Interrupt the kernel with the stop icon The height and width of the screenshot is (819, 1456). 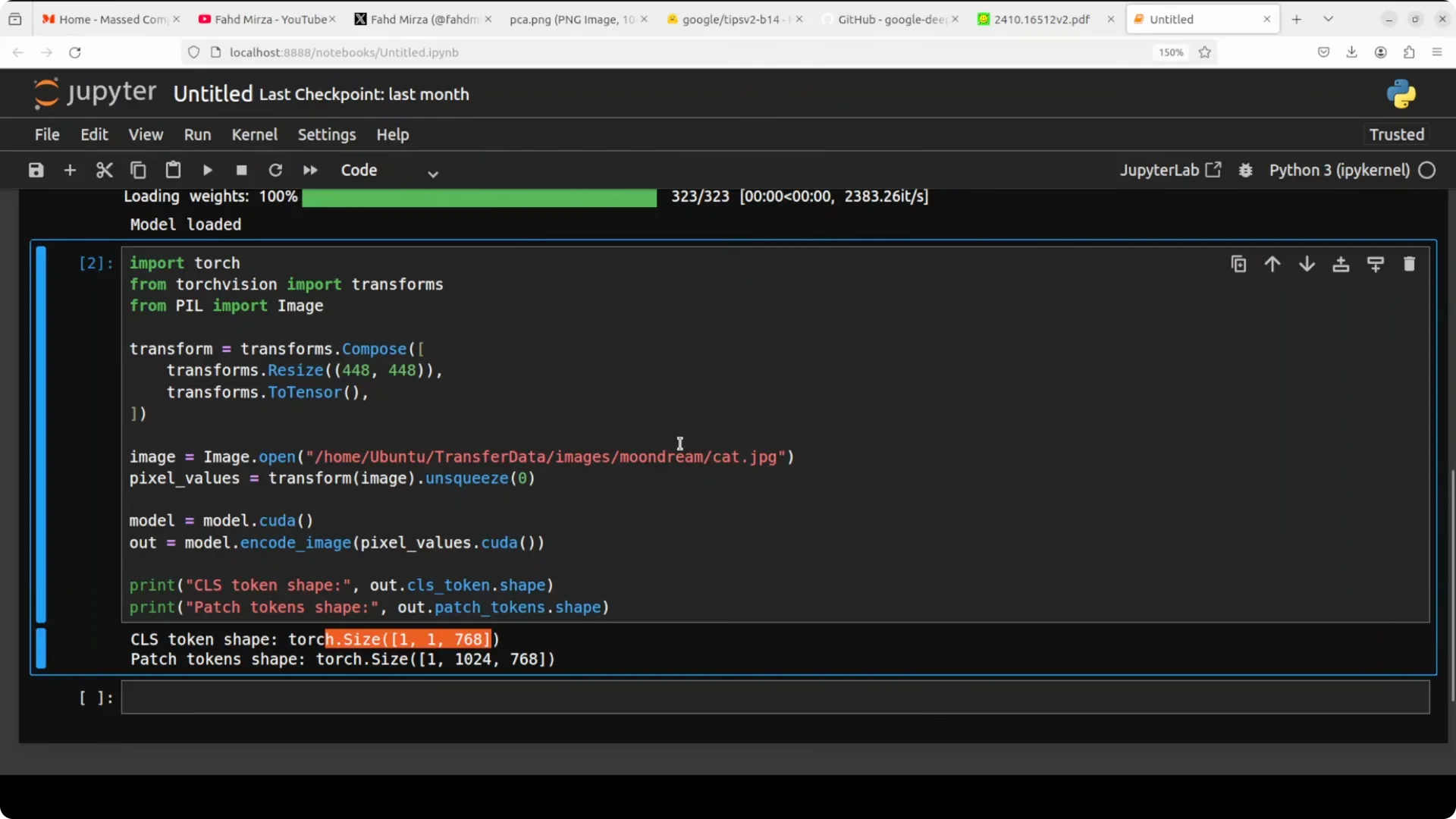point(241,170)
